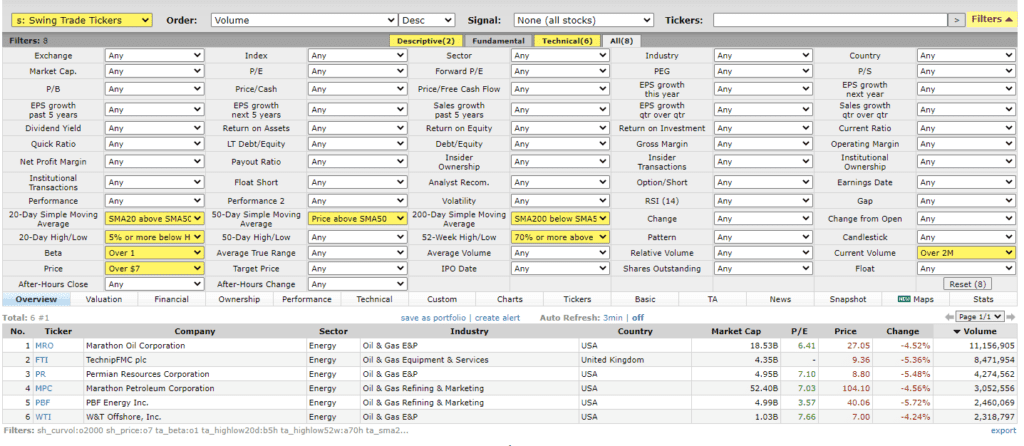This screenshot has width=1024, height=446.
Task: Select the TechnipFMC plc company cell
Action: point(195,360)
